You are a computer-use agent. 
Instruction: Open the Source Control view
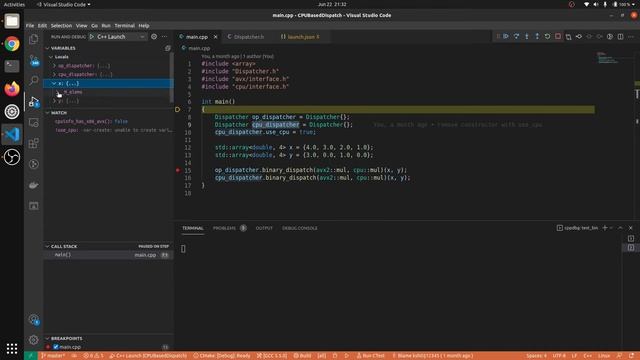click(34, 60)
